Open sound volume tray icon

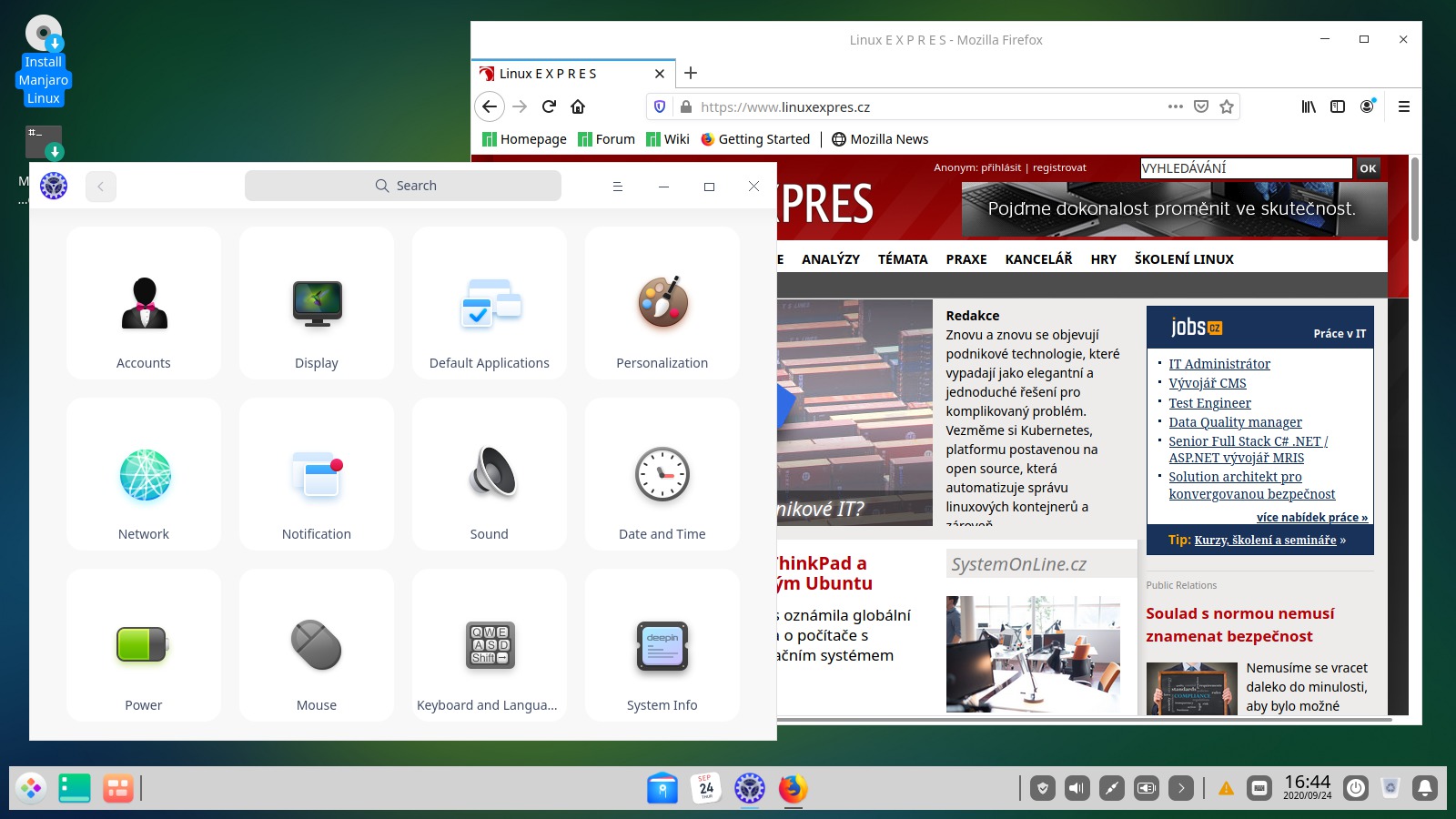click(x=1077, y=788)
